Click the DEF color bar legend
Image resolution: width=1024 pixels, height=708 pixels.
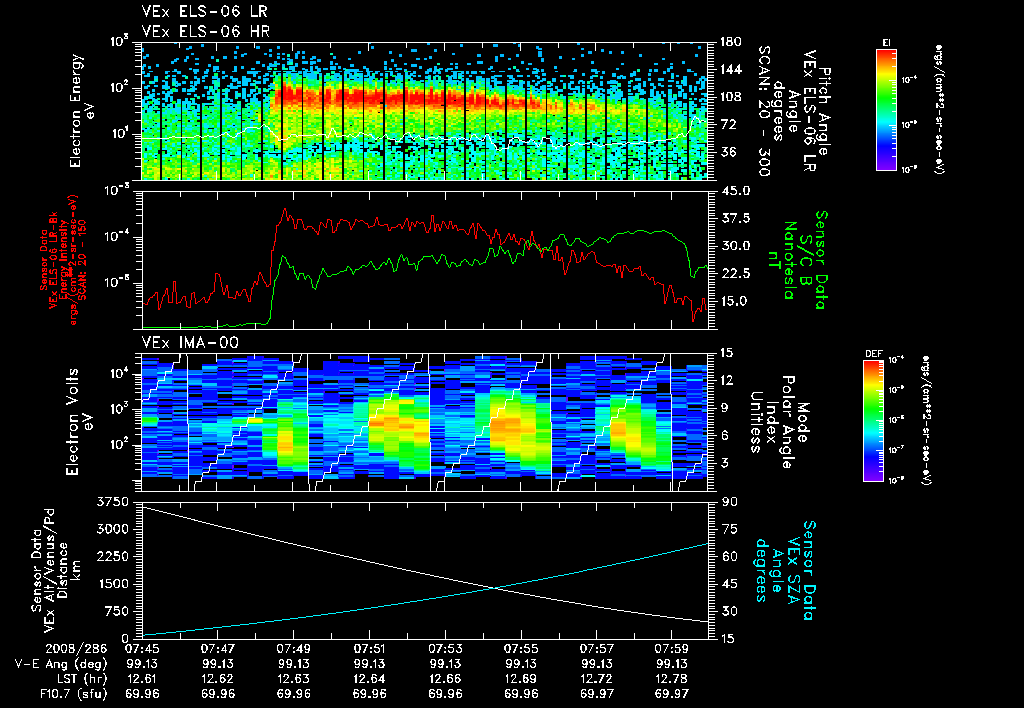[x=874, y=421]
